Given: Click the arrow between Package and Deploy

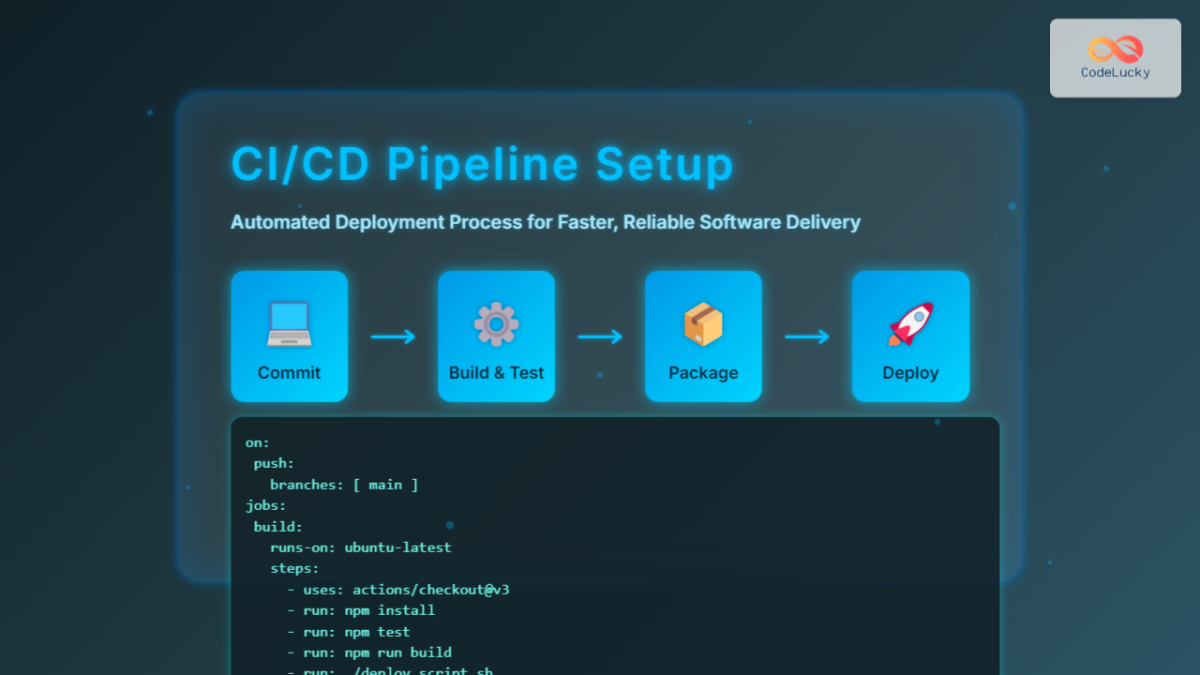Looking at the screenshot, I should (807, 337).
